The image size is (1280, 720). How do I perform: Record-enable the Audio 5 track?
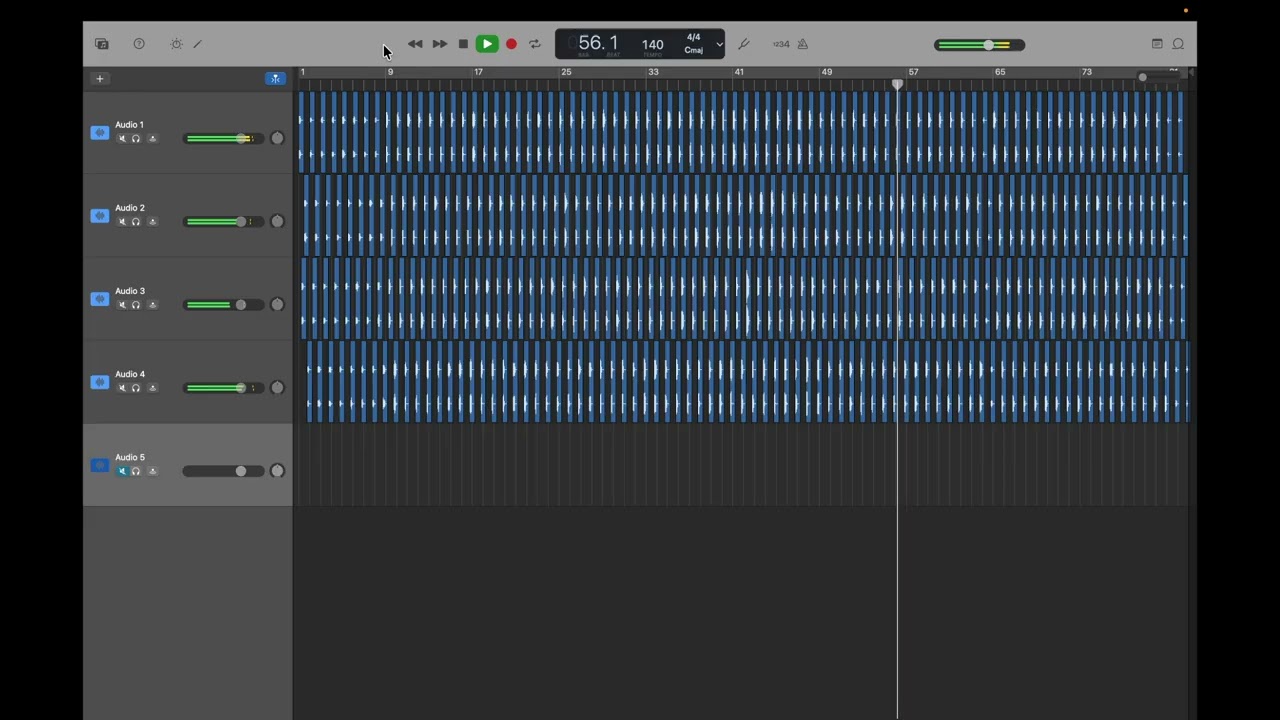[x=152, y=471]
